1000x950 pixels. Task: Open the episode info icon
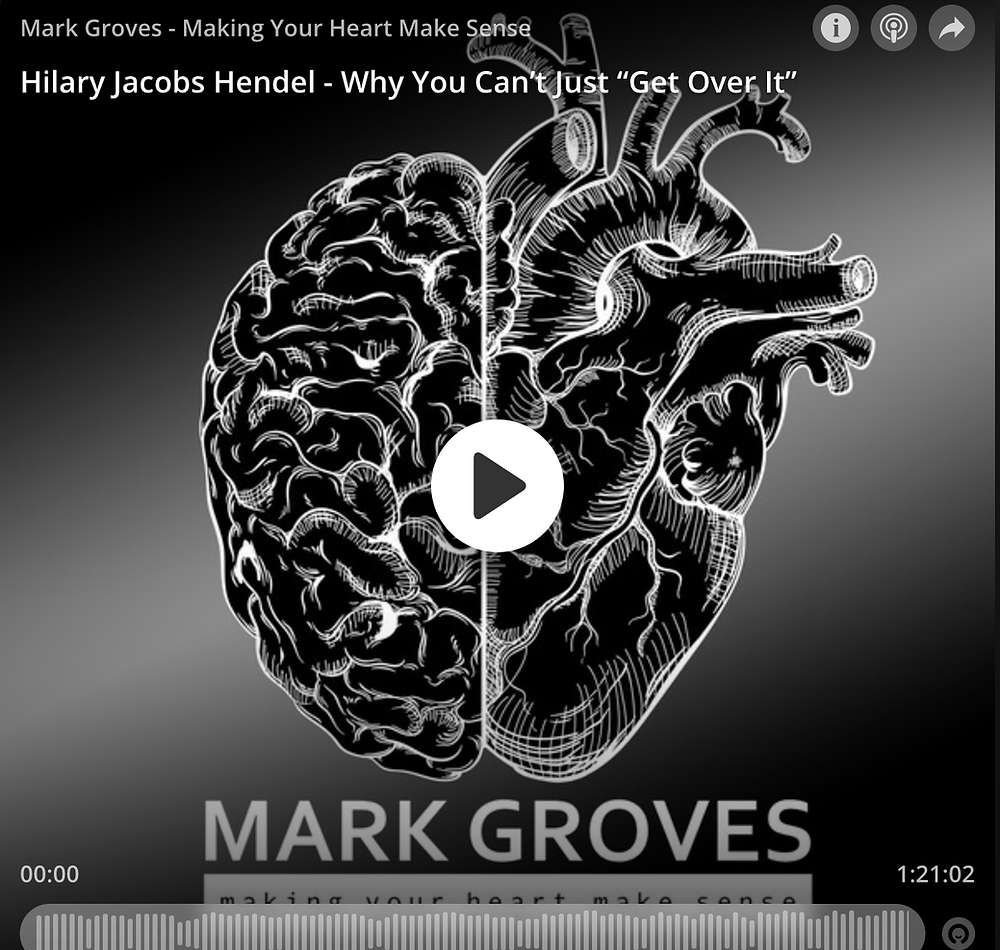pyautogui.click(x=835, y=28)
